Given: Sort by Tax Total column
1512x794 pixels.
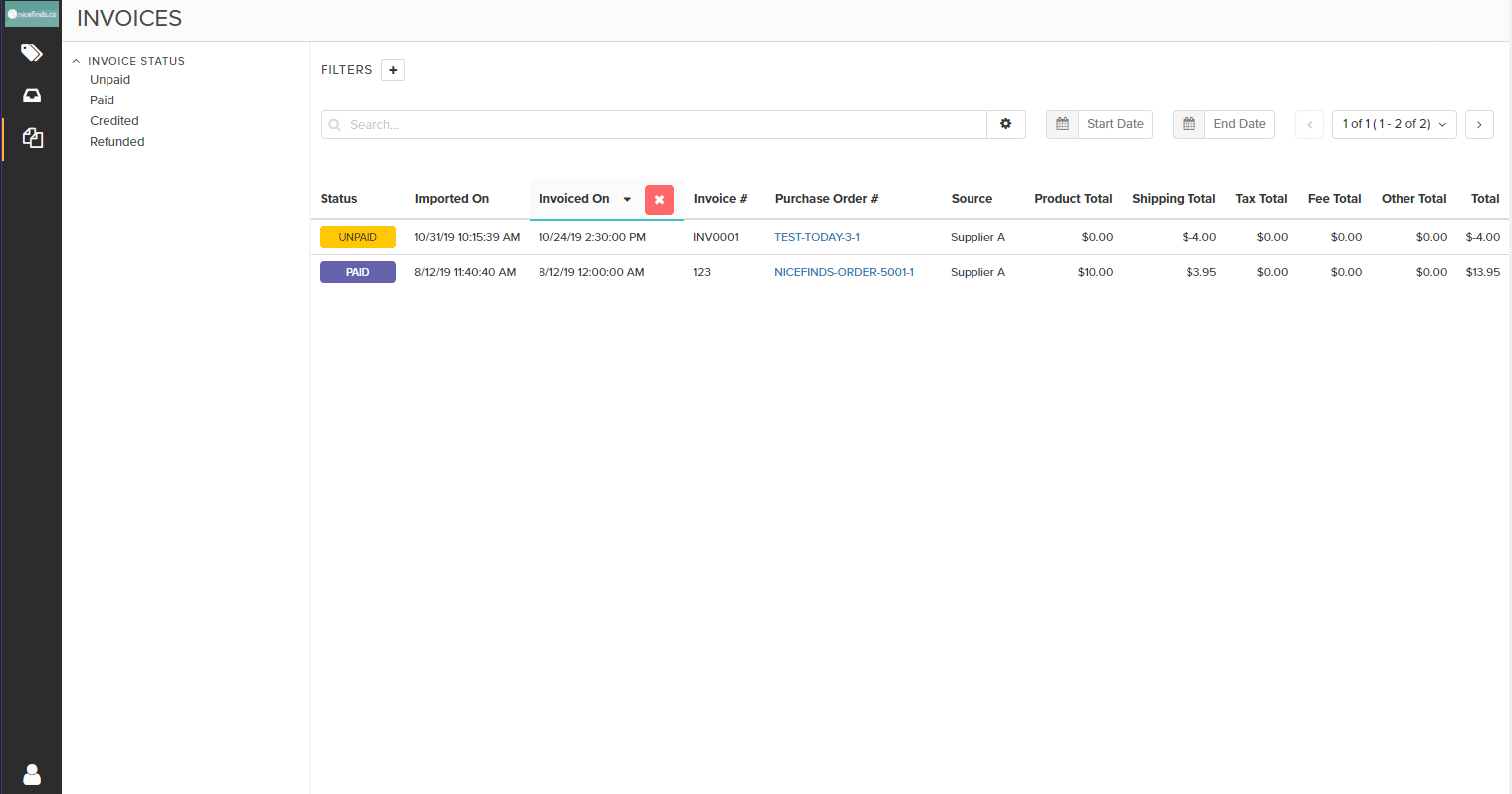Looking at the screenshot, I should (1261, 199).
